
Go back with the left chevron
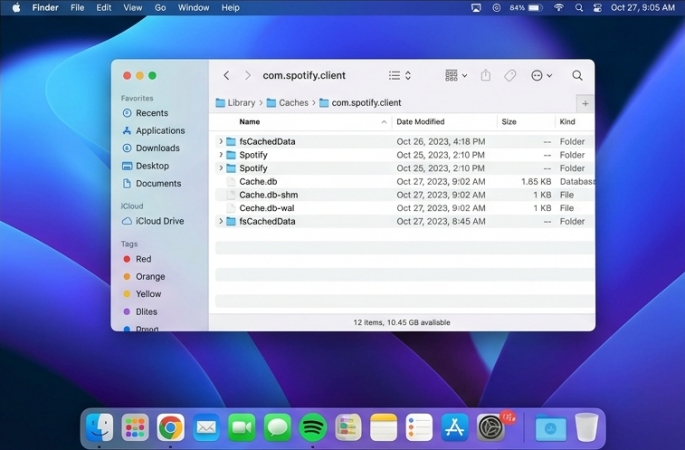(226, 76)
